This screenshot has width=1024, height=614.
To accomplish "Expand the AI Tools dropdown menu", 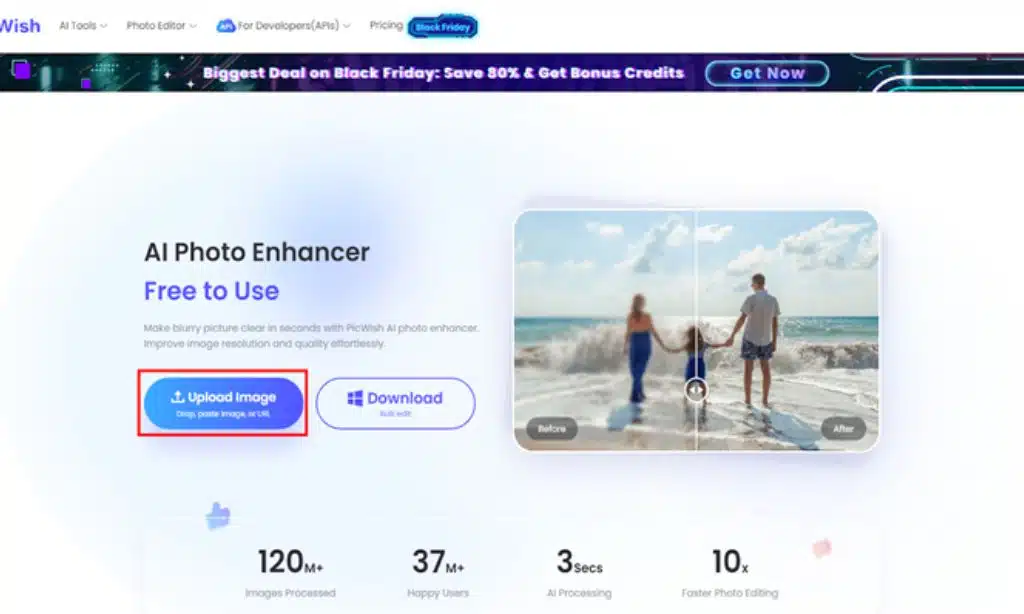I will pyautogui.click(x=82, y=26).
